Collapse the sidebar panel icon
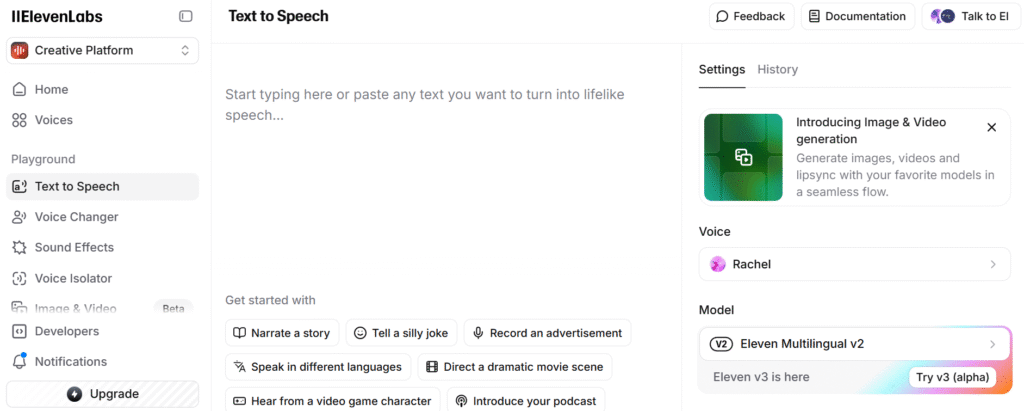 [x=185, y=16]
